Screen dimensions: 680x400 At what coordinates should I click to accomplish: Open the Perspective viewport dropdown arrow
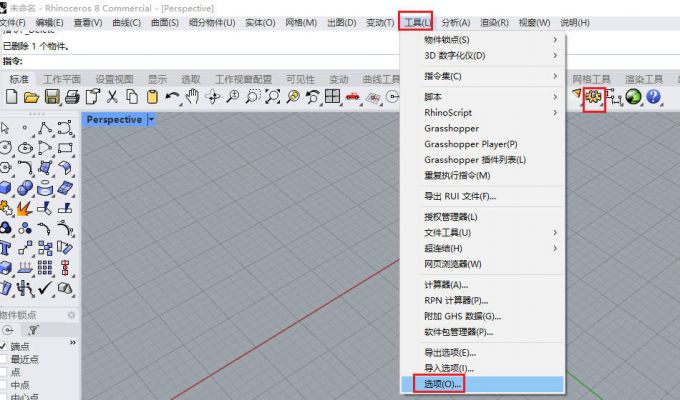tap(151, 119)
